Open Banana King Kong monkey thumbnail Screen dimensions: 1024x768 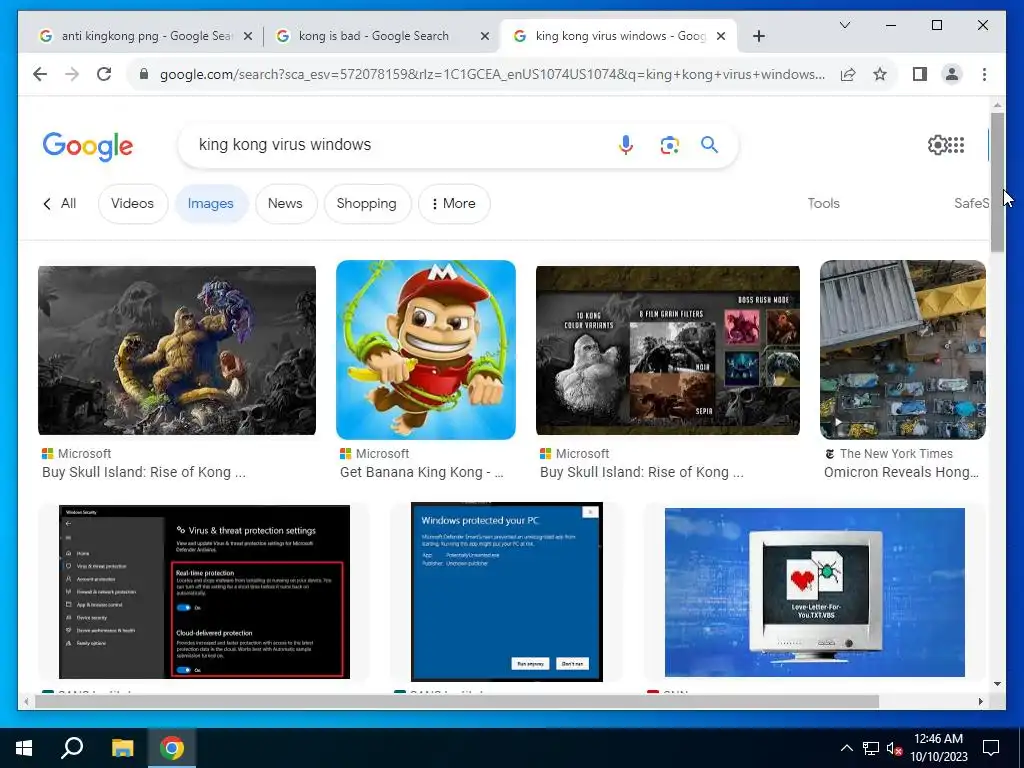tap(426, 350)
